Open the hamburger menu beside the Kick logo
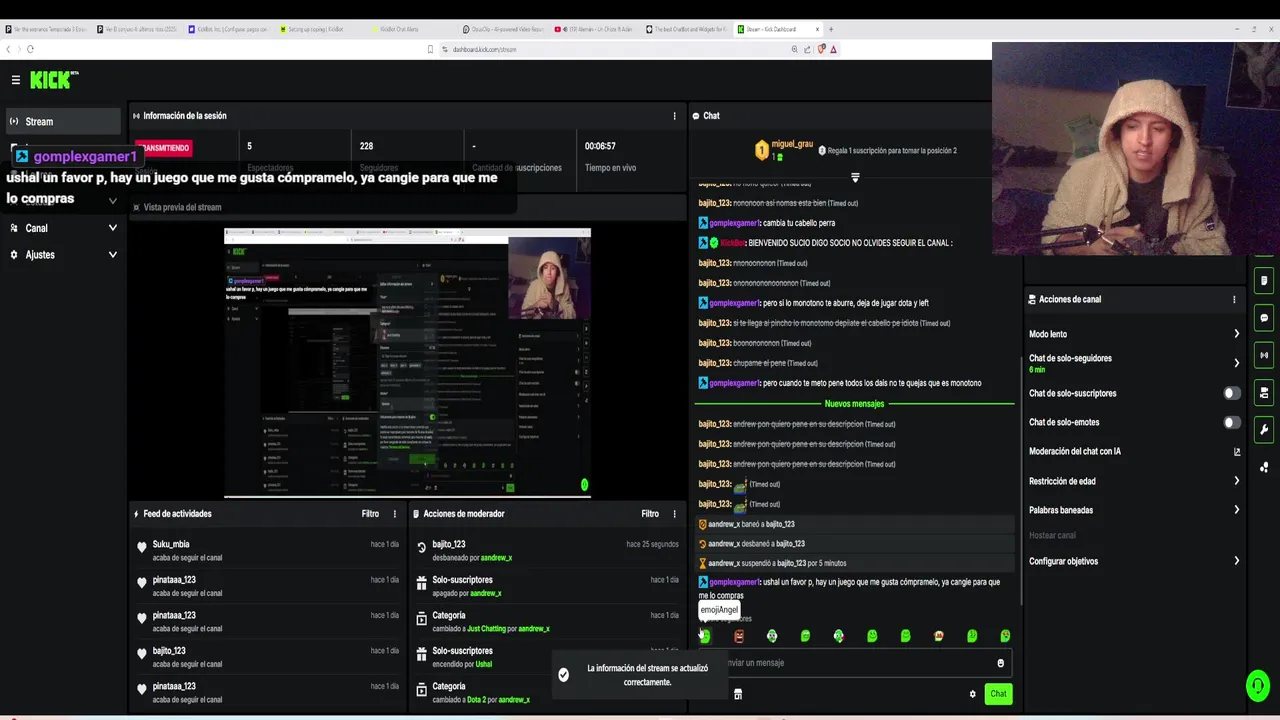The image size is (1280, 720). click(x=16, y=80)
